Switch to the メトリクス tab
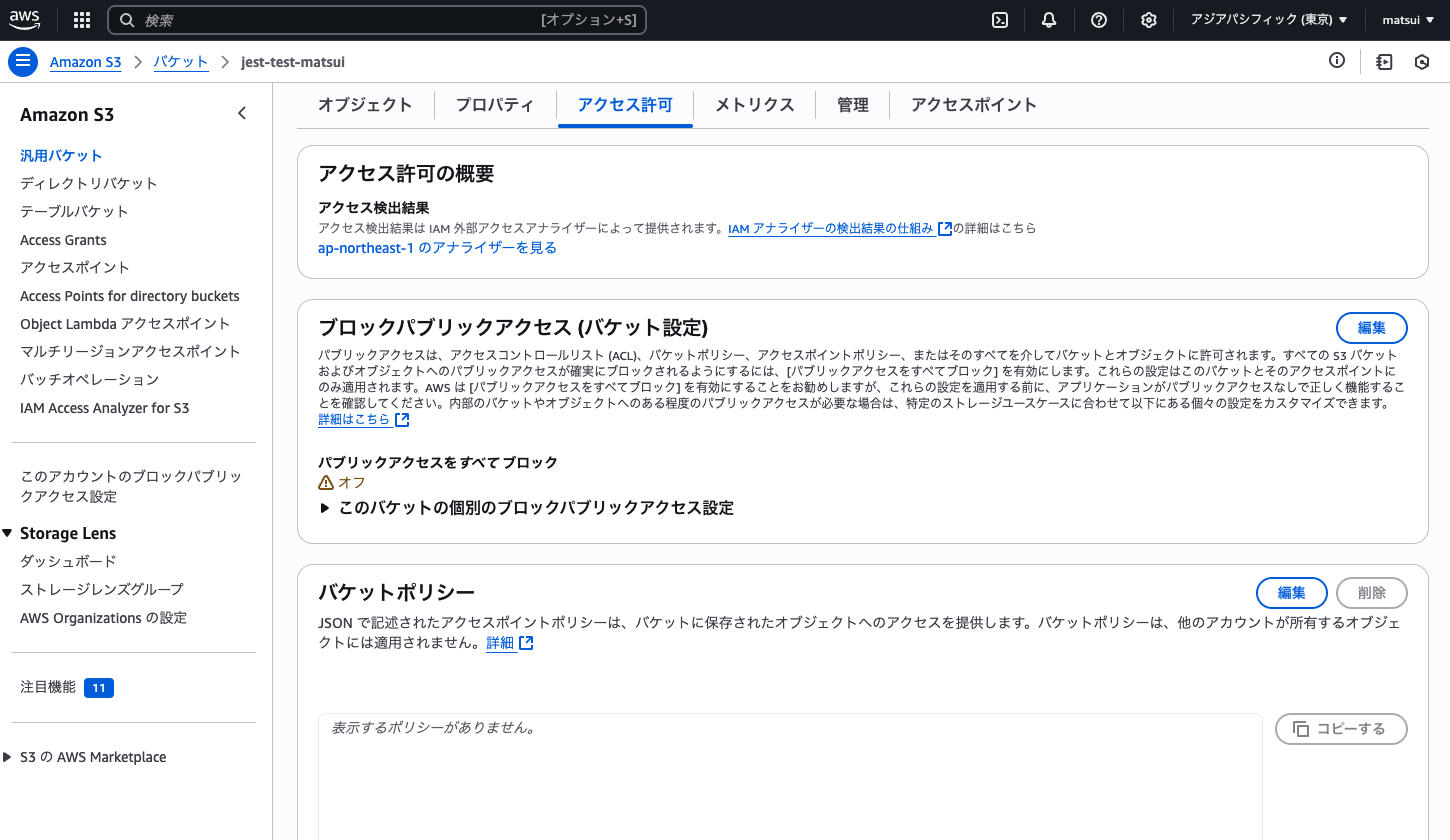This screenshot has height=840, width=1450. (753, 104)
